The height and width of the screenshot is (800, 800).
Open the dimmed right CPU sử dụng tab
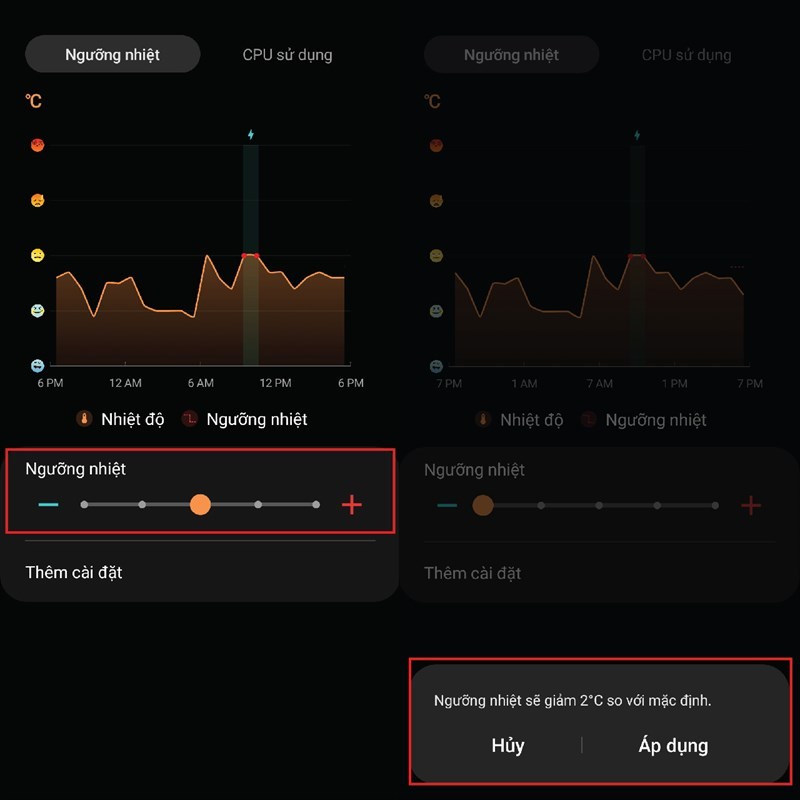686,55
